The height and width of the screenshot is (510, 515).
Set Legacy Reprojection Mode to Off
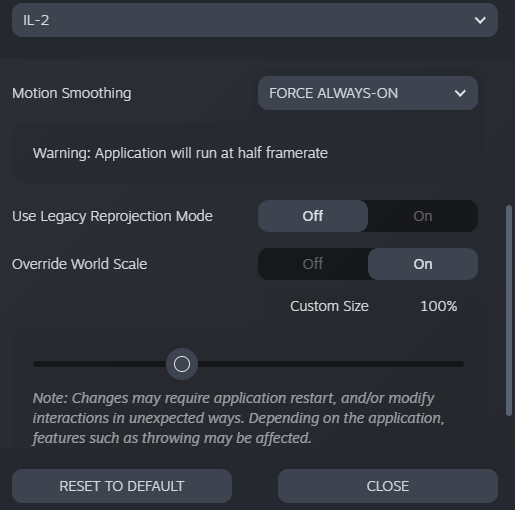point(313,216)
